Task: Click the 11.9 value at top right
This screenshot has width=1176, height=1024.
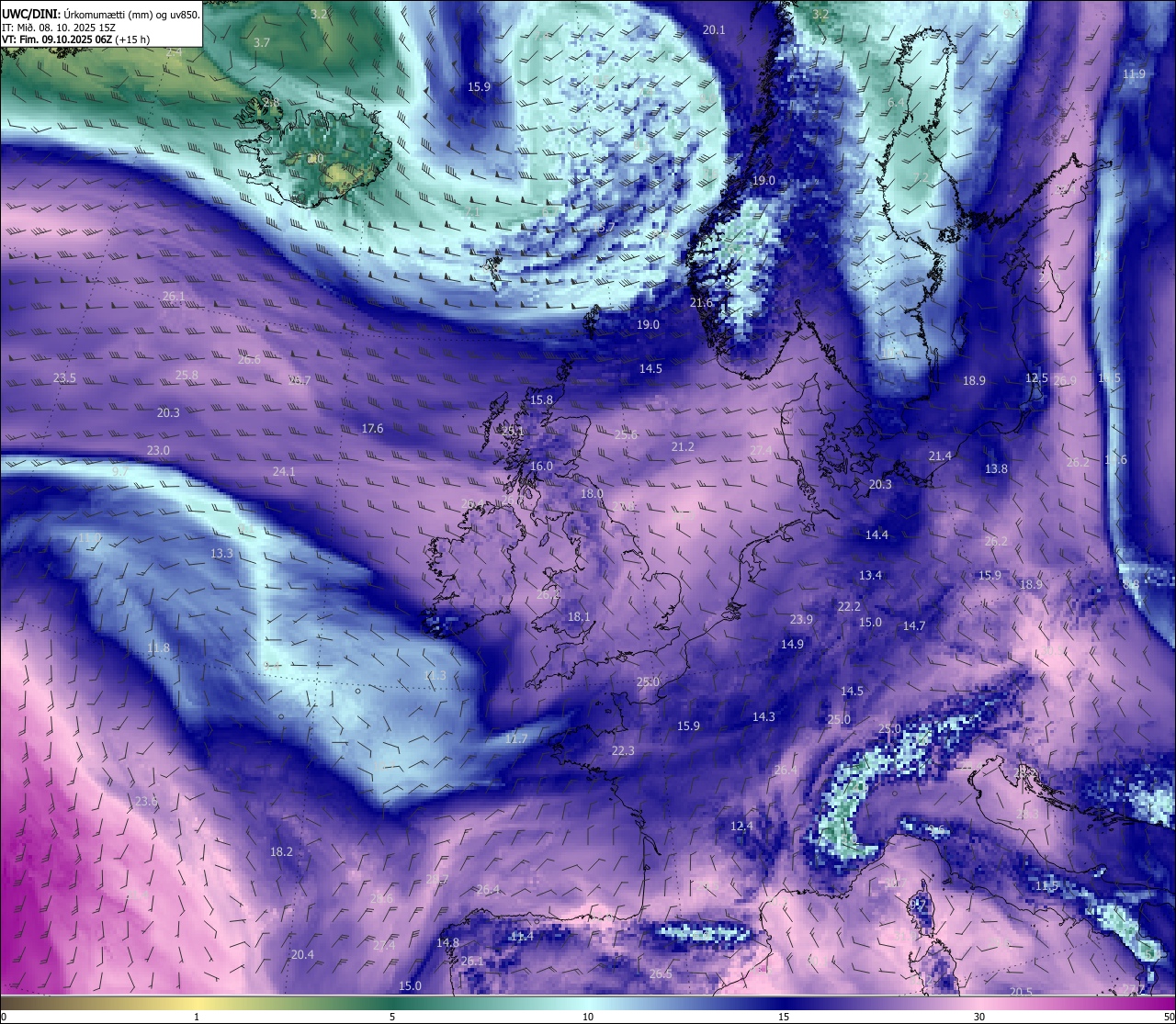Action: click(x=1134, y=73)
